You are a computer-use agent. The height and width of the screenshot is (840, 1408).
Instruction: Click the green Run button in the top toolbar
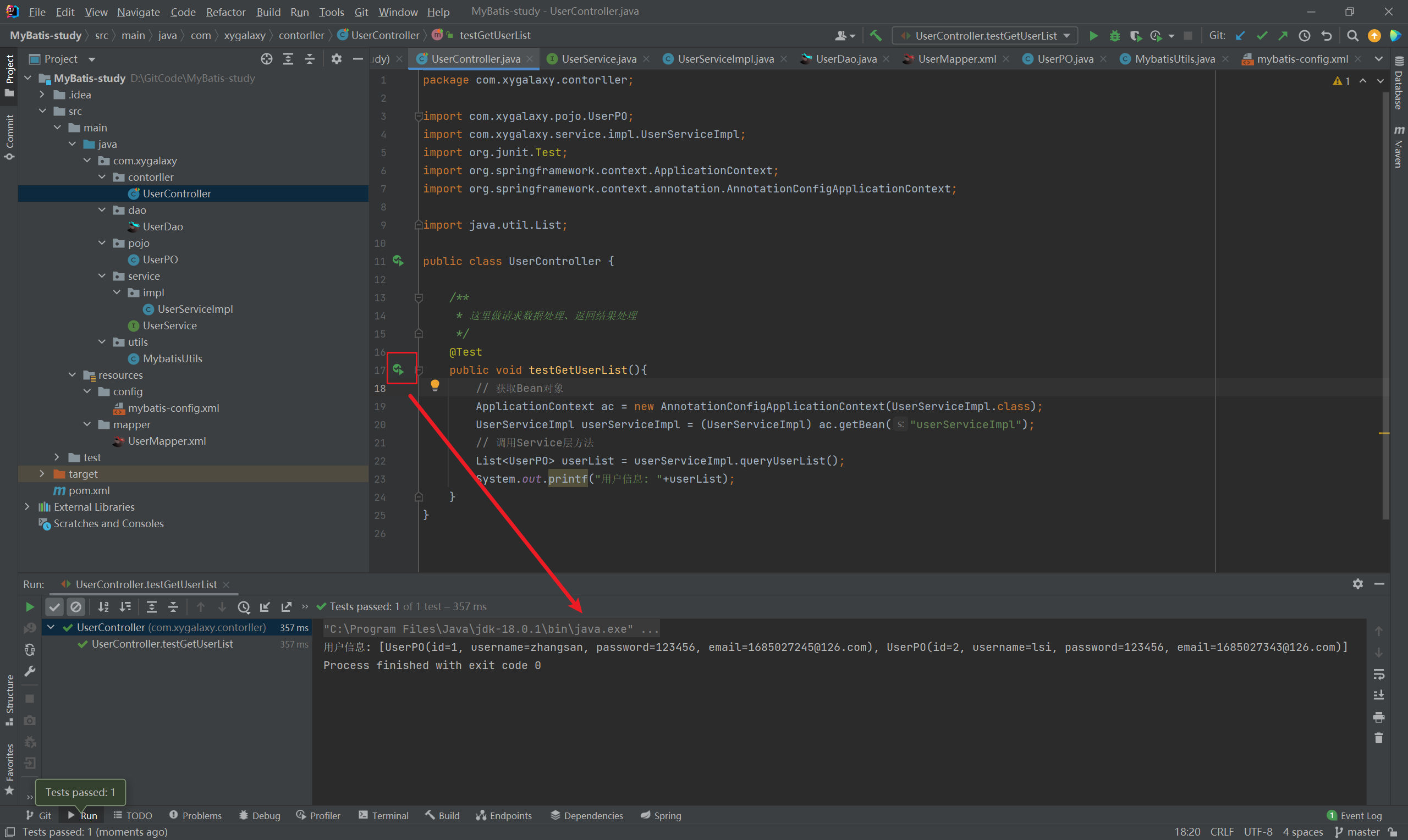click(1093, 36)
